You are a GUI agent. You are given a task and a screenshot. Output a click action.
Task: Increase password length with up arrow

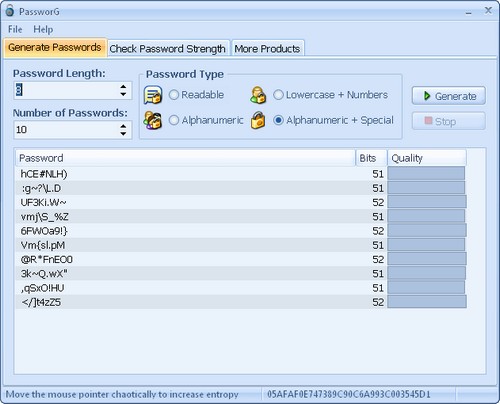click(123, 87)
